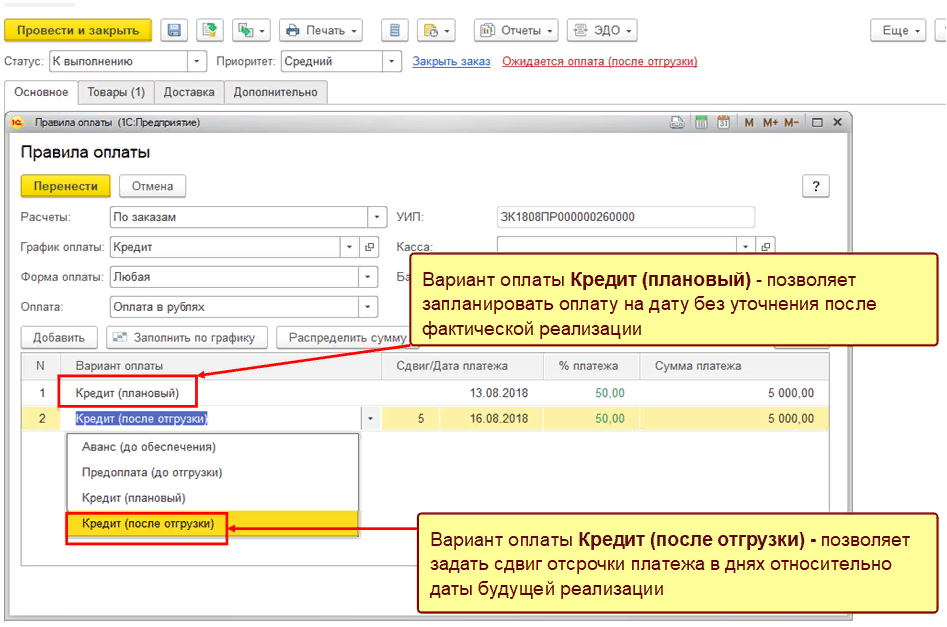The height and width of the screenshot is (627, 947).
Task: Expand the Расчеты dropdown
Action: [376, 217]
